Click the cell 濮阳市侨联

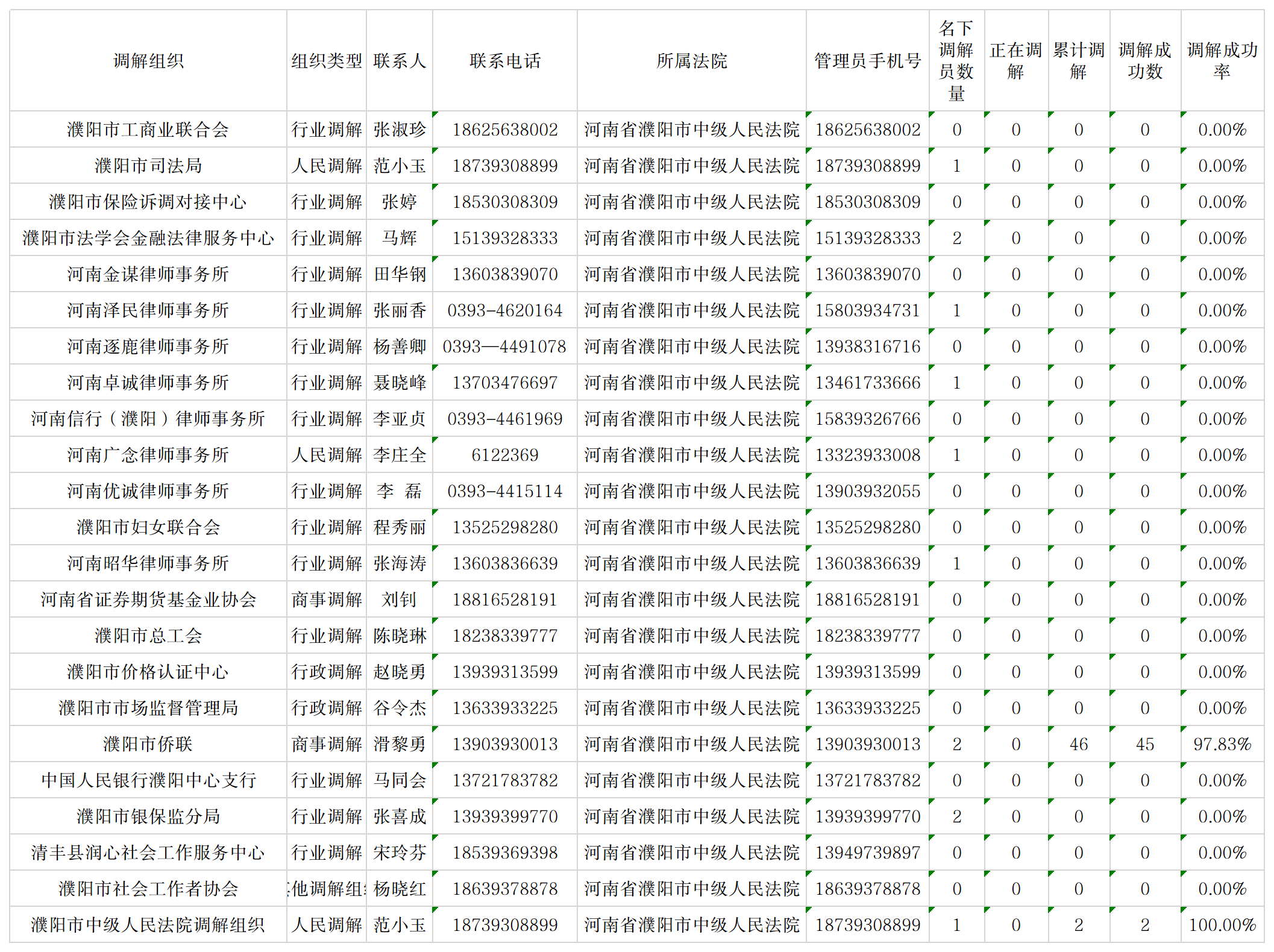pos(148,744)
